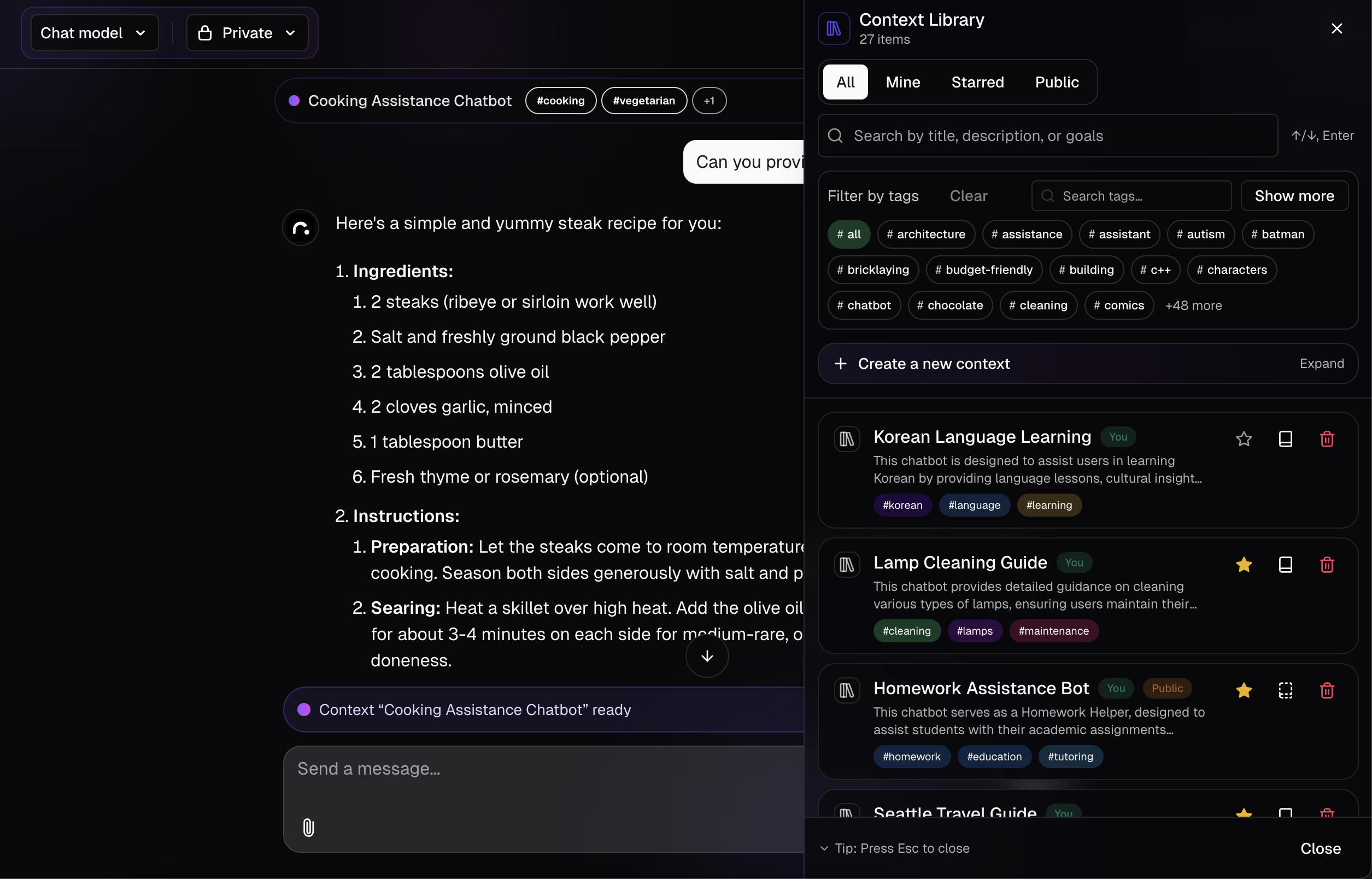Switch to the Starred tab
The width and height of the screenshot is (1372, 879).
[x=977, y=82]
